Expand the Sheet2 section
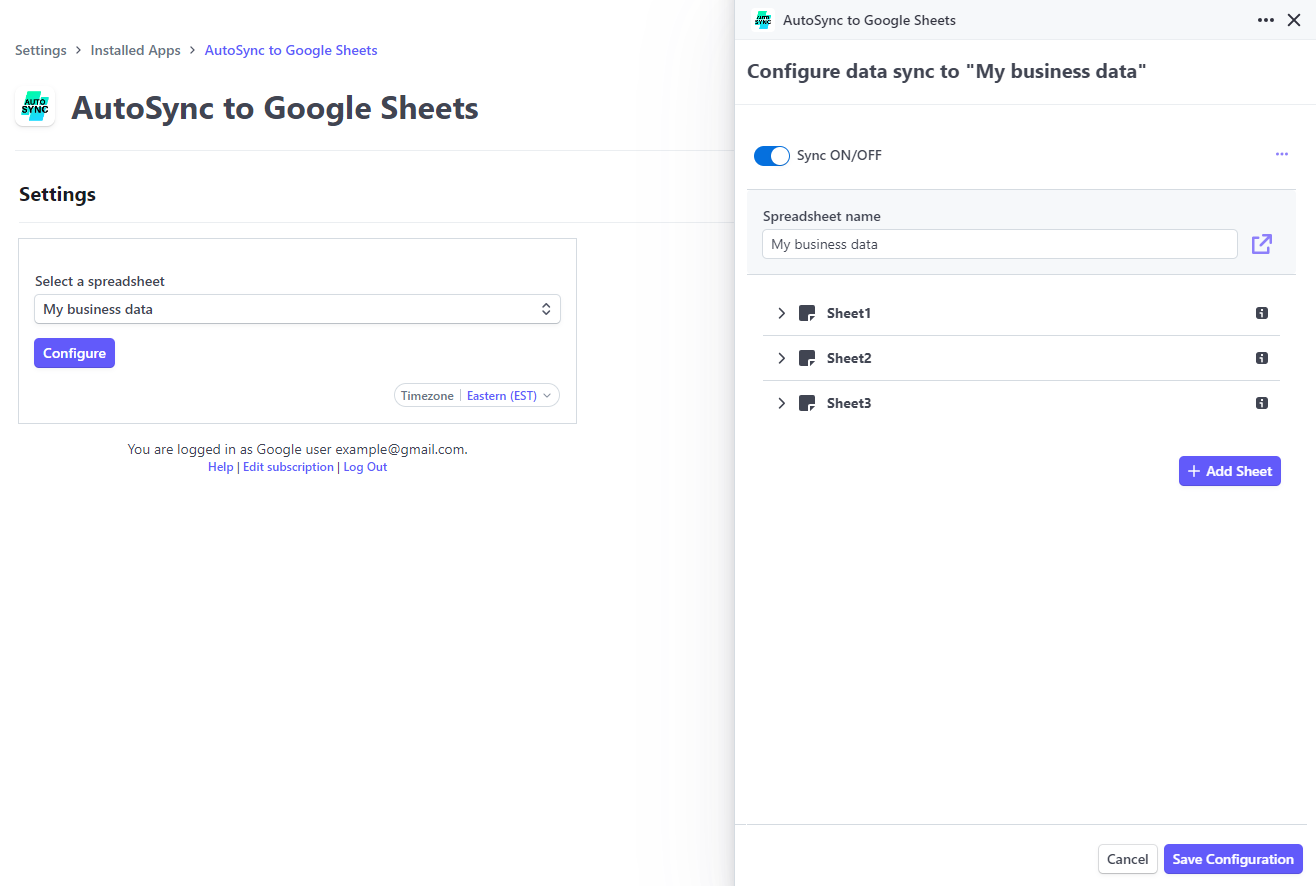1316x886 pixels. (781, 358)
